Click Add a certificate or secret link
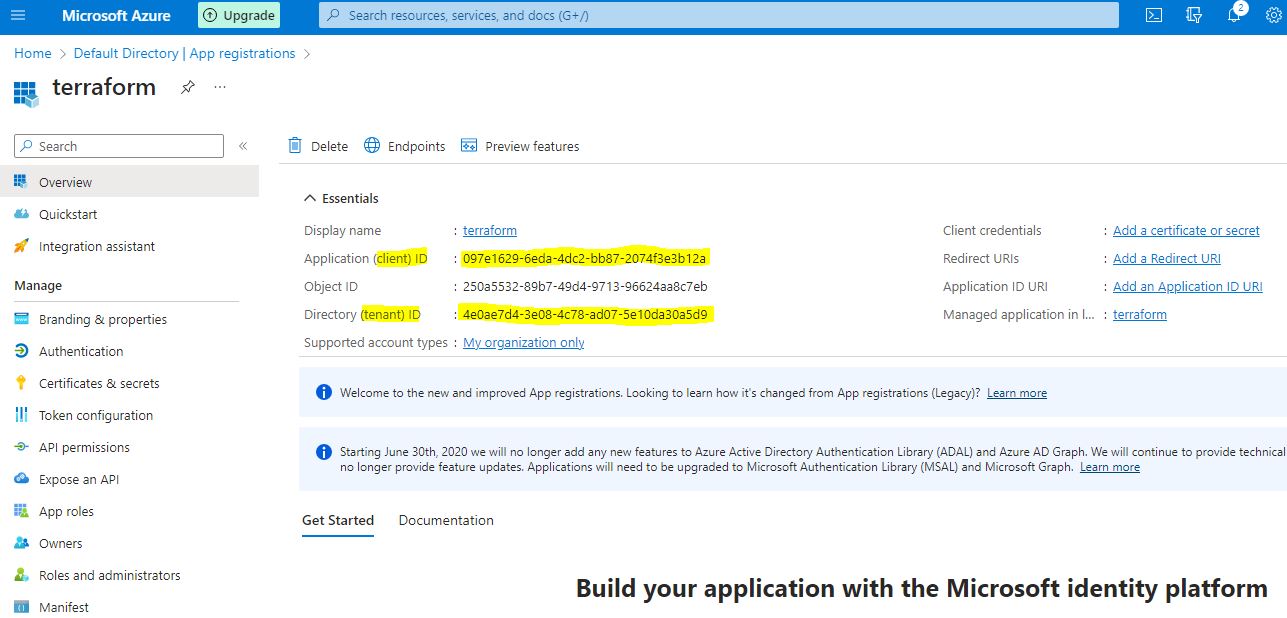The height and width of the screenshot is (618, 1287). [1186, 230]
